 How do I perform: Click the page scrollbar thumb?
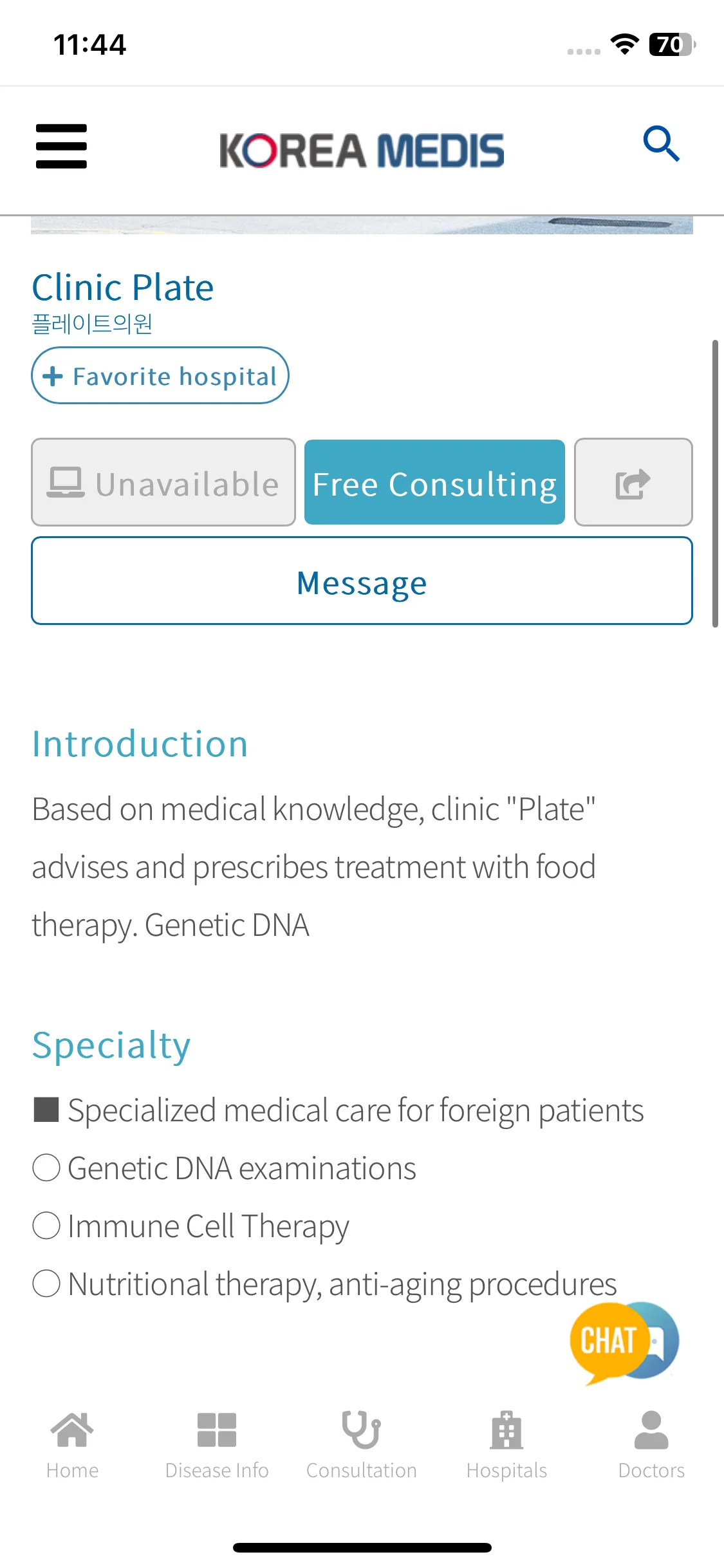coord(715,483)
